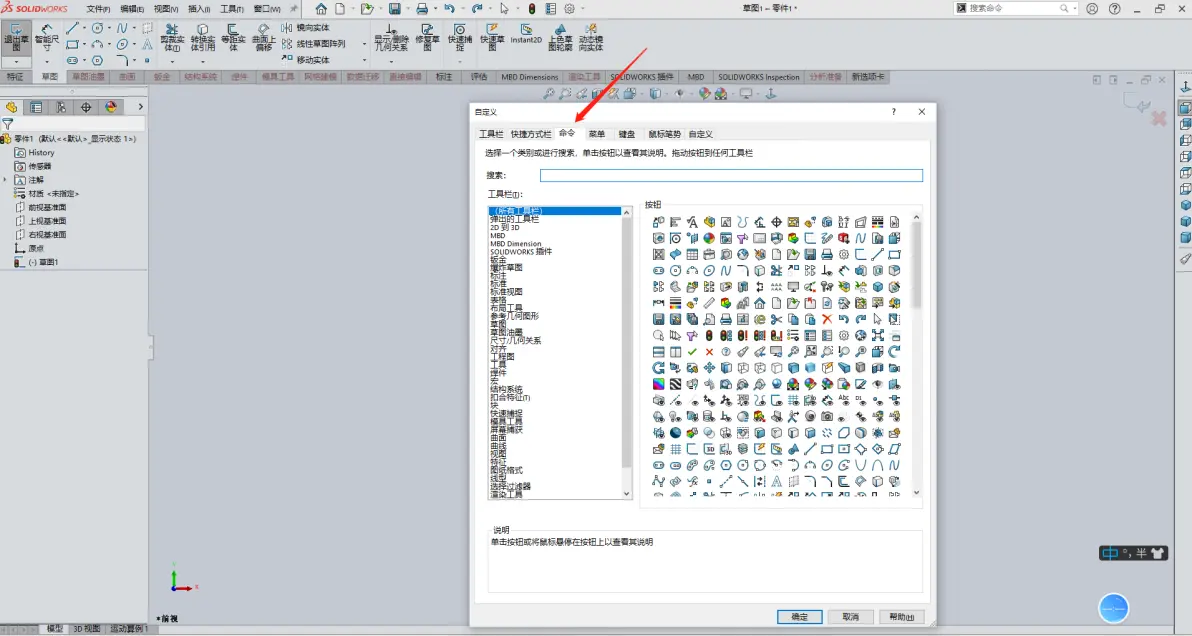
Task: Open the PropertyManager tab icon
Action: click(36, 107)
